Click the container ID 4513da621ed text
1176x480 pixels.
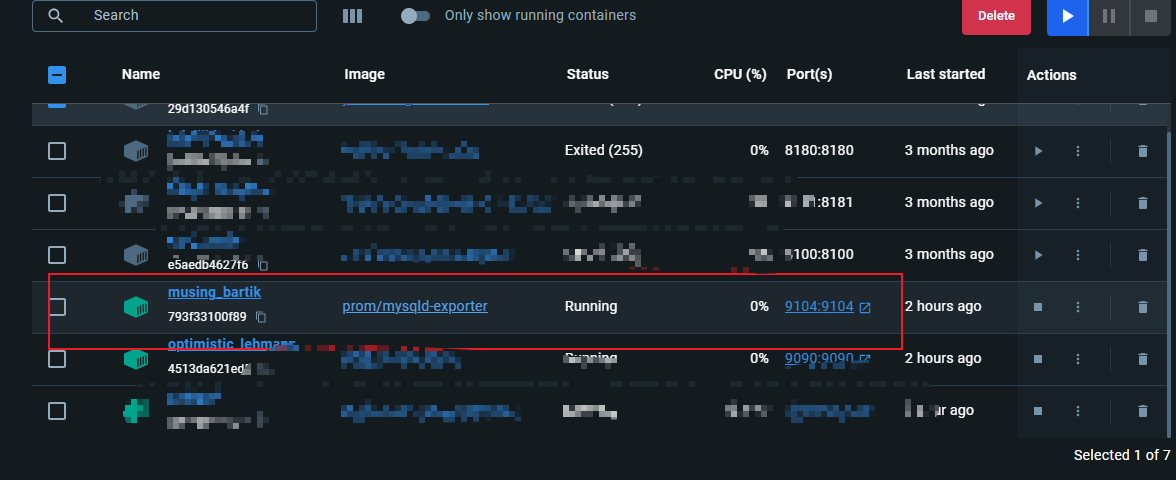coord(209,369)
